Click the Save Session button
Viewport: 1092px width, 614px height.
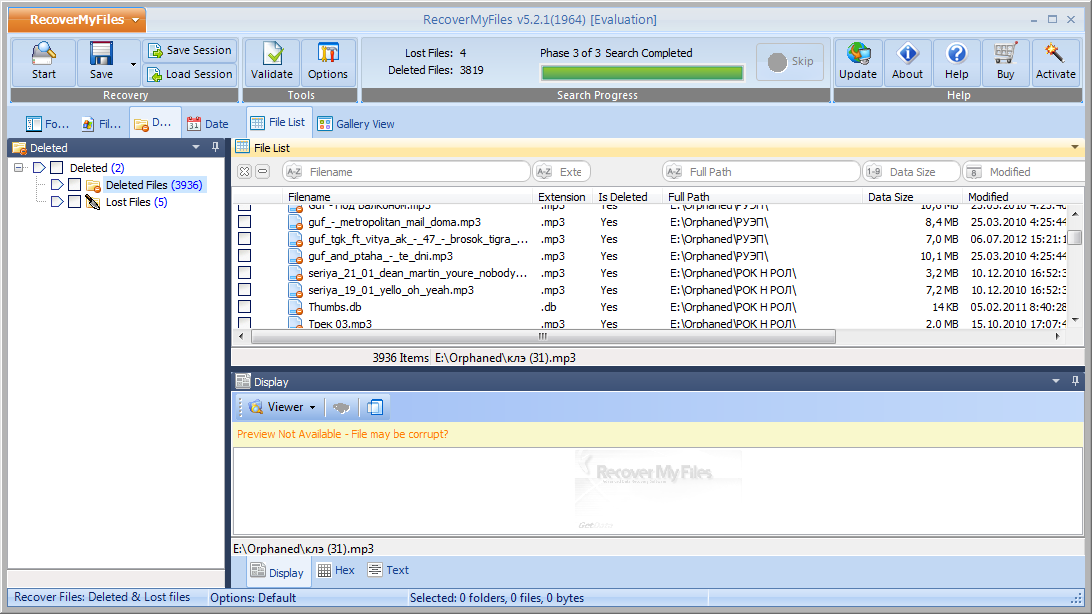click(x=189, y=50)
